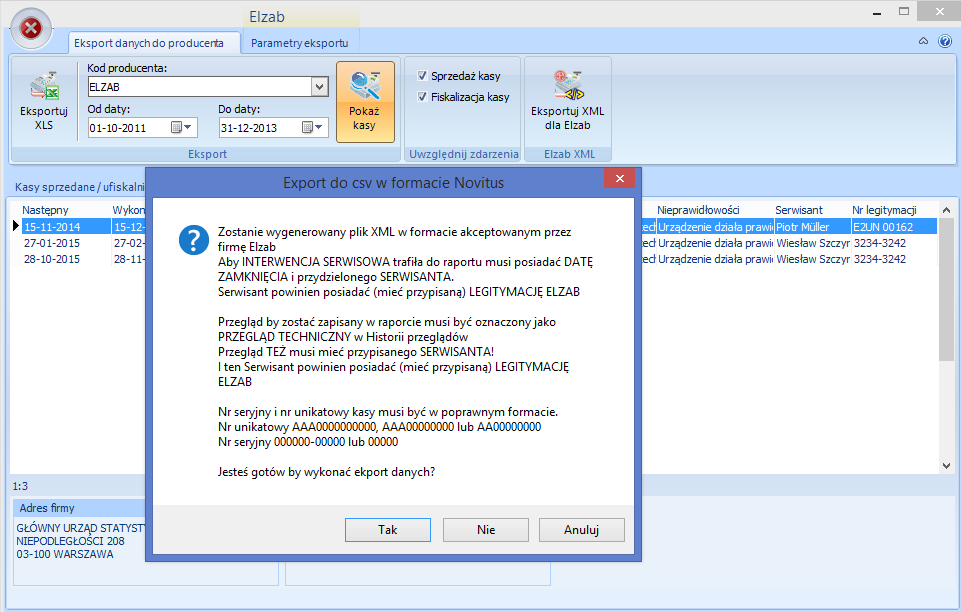Confirm the export with the Tak button
This screenshot has height=612, width=961.
(x=387, y=529)
